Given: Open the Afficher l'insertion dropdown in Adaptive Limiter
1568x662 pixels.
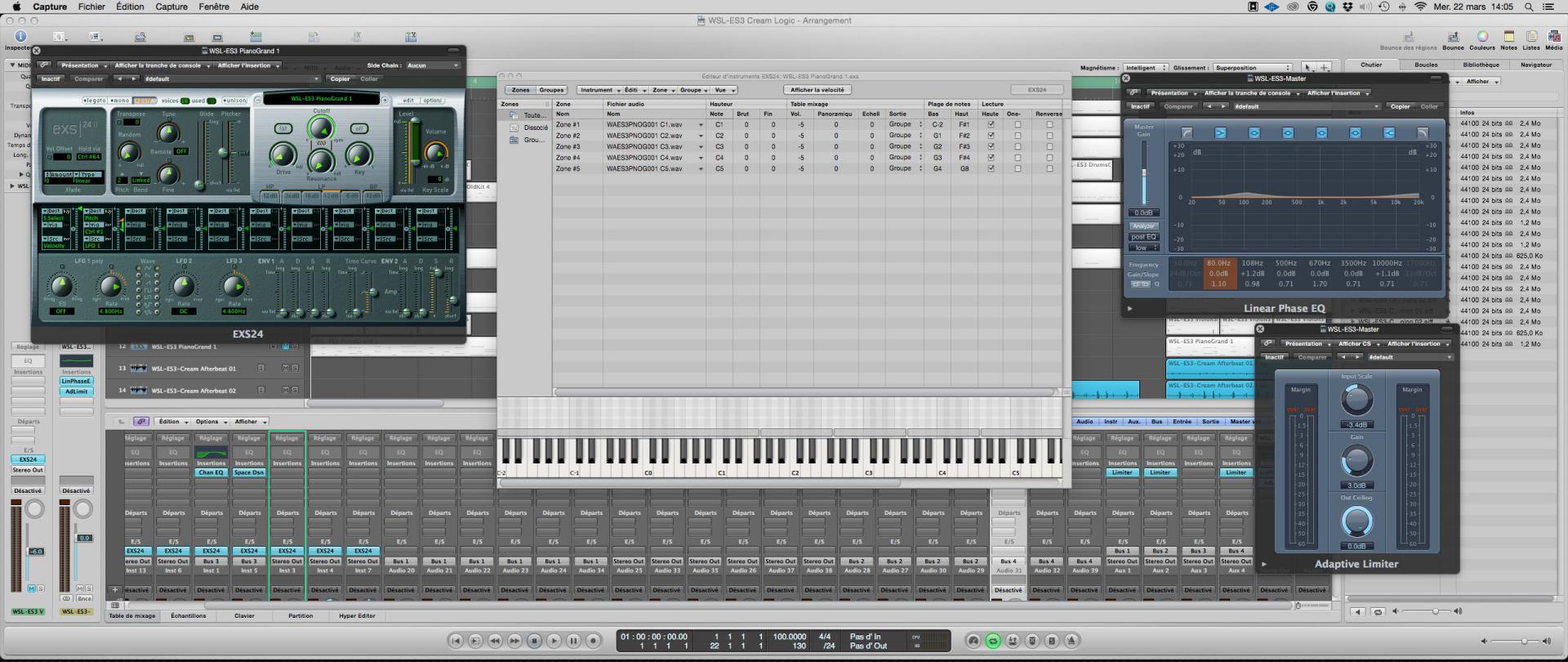Looking at the screenshot, I should [1417, 344].
